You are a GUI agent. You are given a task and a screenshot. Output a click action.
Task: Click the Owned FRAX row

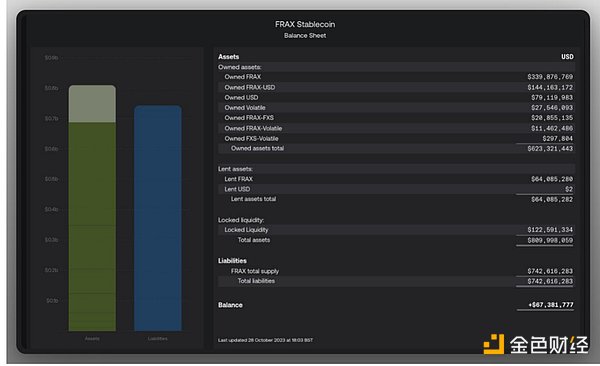(x=396, y=77)
